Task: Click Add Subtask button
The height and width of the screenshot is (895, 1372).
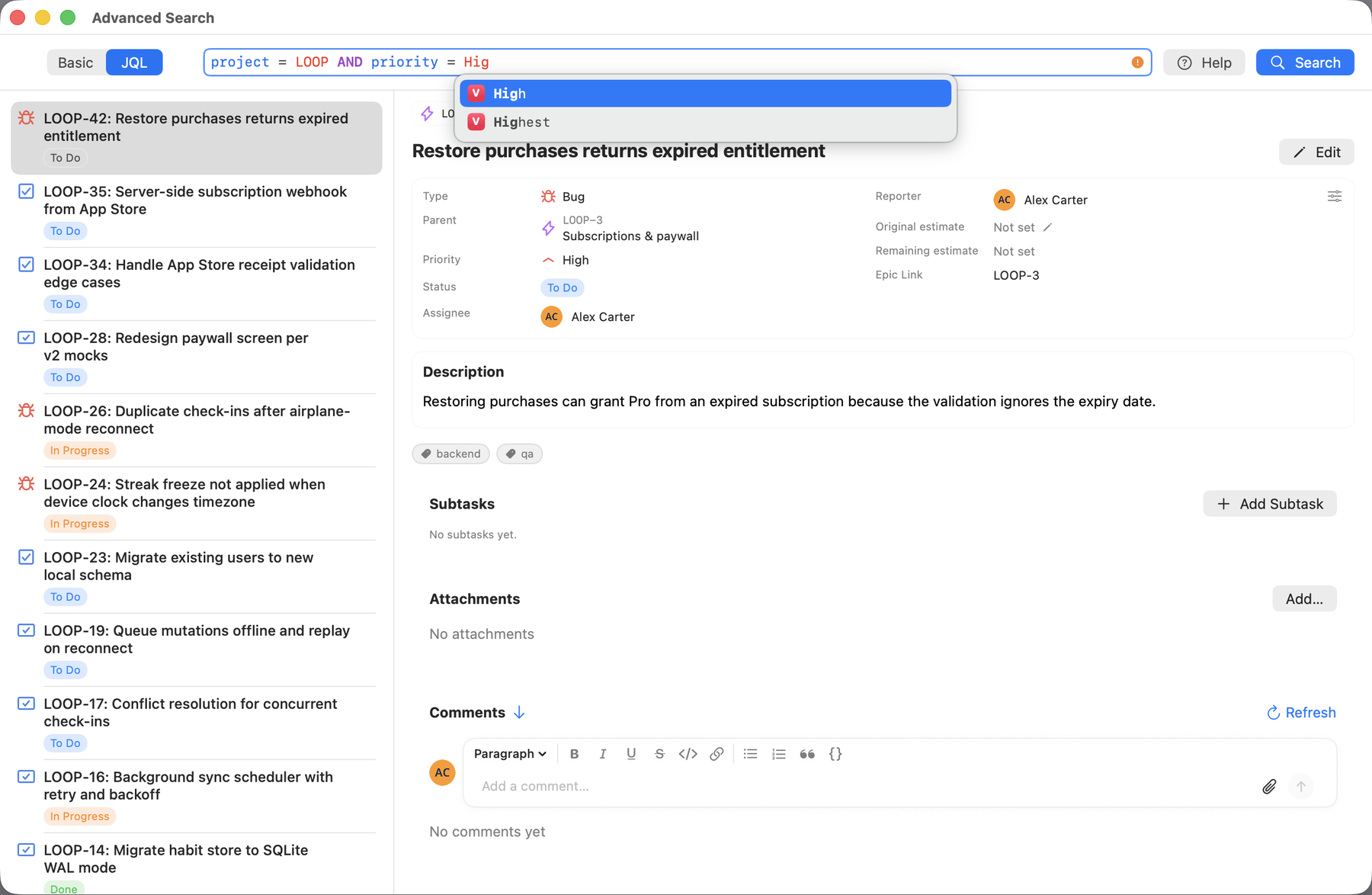Action: pos(1270,504)
